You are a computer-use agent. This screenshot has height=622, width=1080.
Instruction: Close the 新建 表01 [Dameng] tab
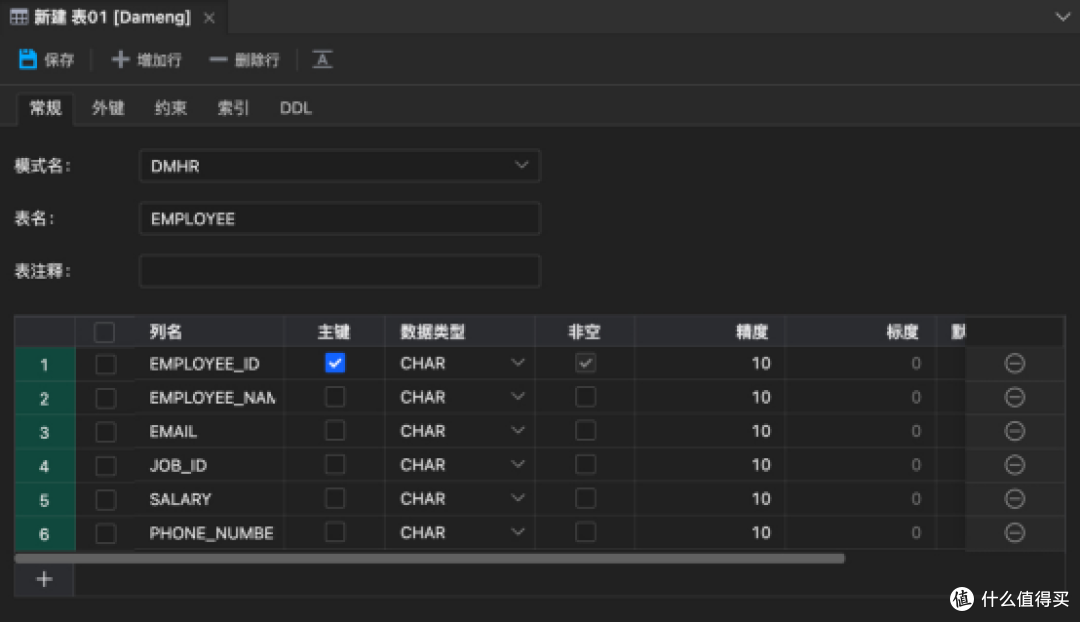point(209,18)
